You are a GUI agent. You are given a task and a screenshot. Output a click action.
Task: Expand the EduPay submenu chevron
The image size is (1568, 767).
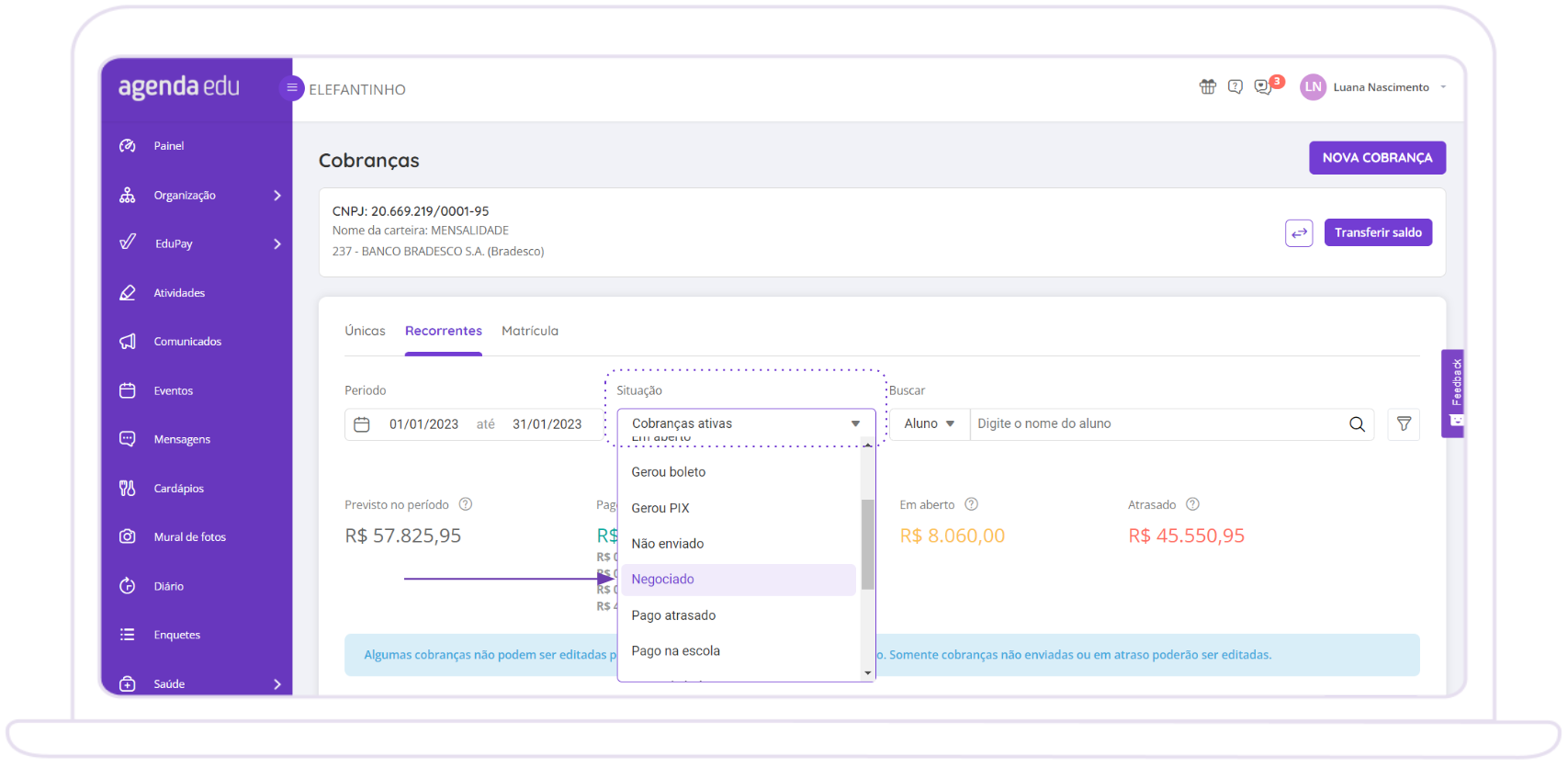pos(277,244)
